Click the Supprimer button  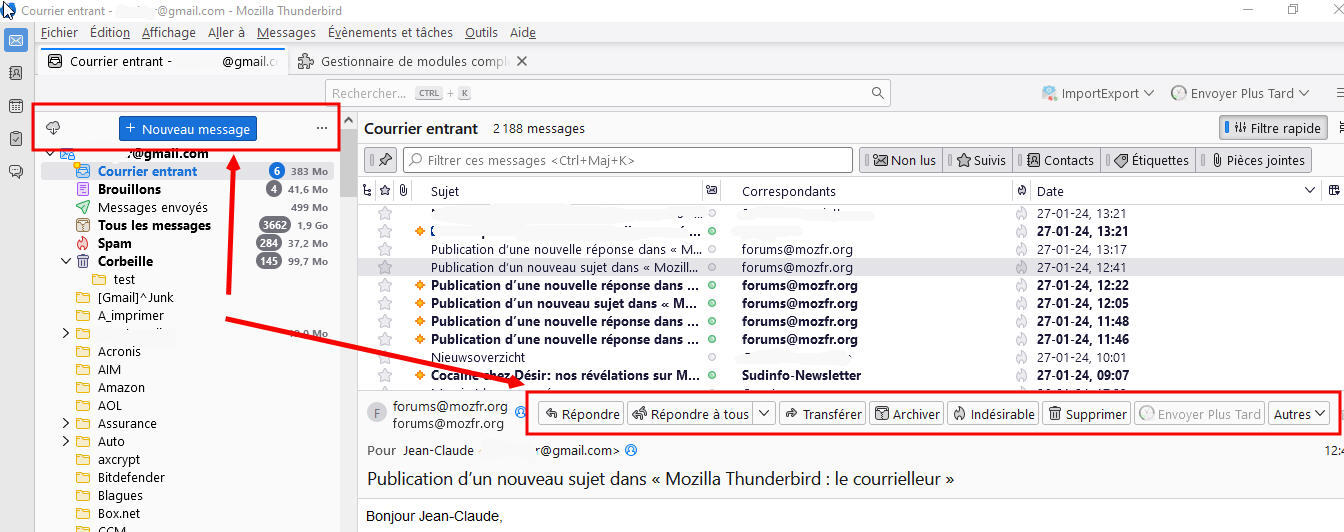pos(1086,413)
